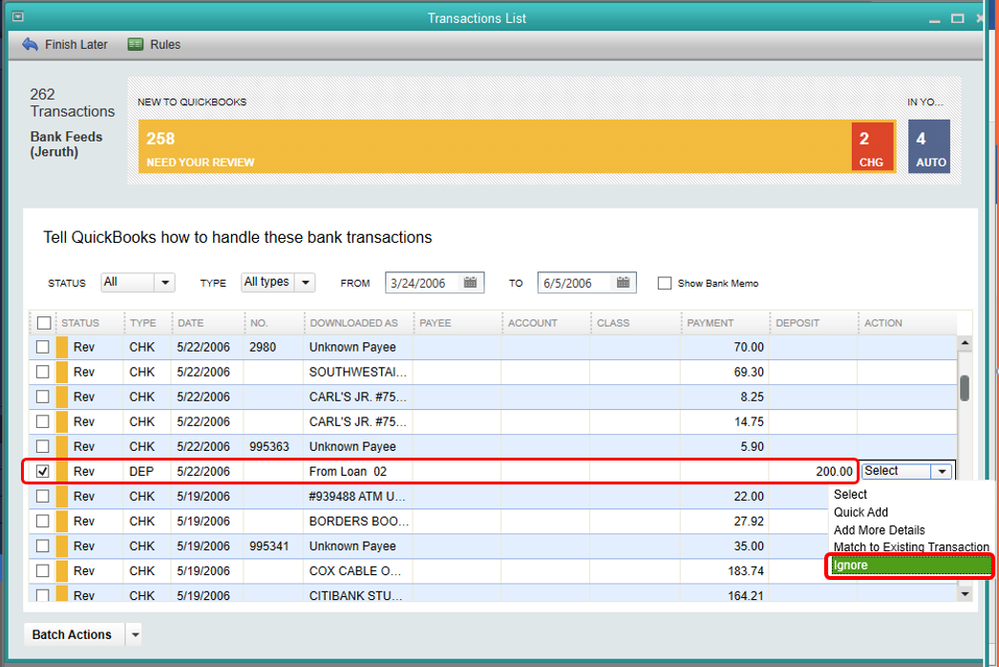
Task: Click the window menu icon in title bar
Action: click(16, 18)
